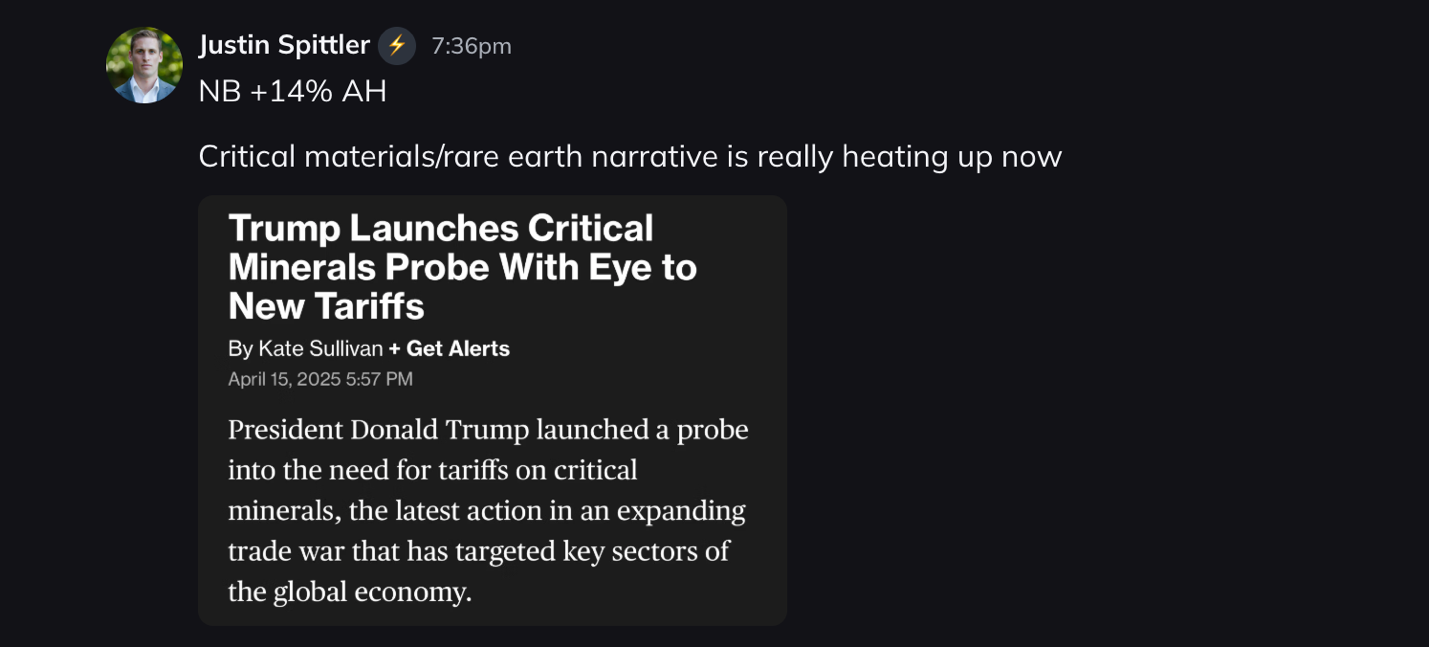The width and height of the screenshot is (1429, 647).
Task: Click the lightning bolt badge icon
Action: [397, 46]
